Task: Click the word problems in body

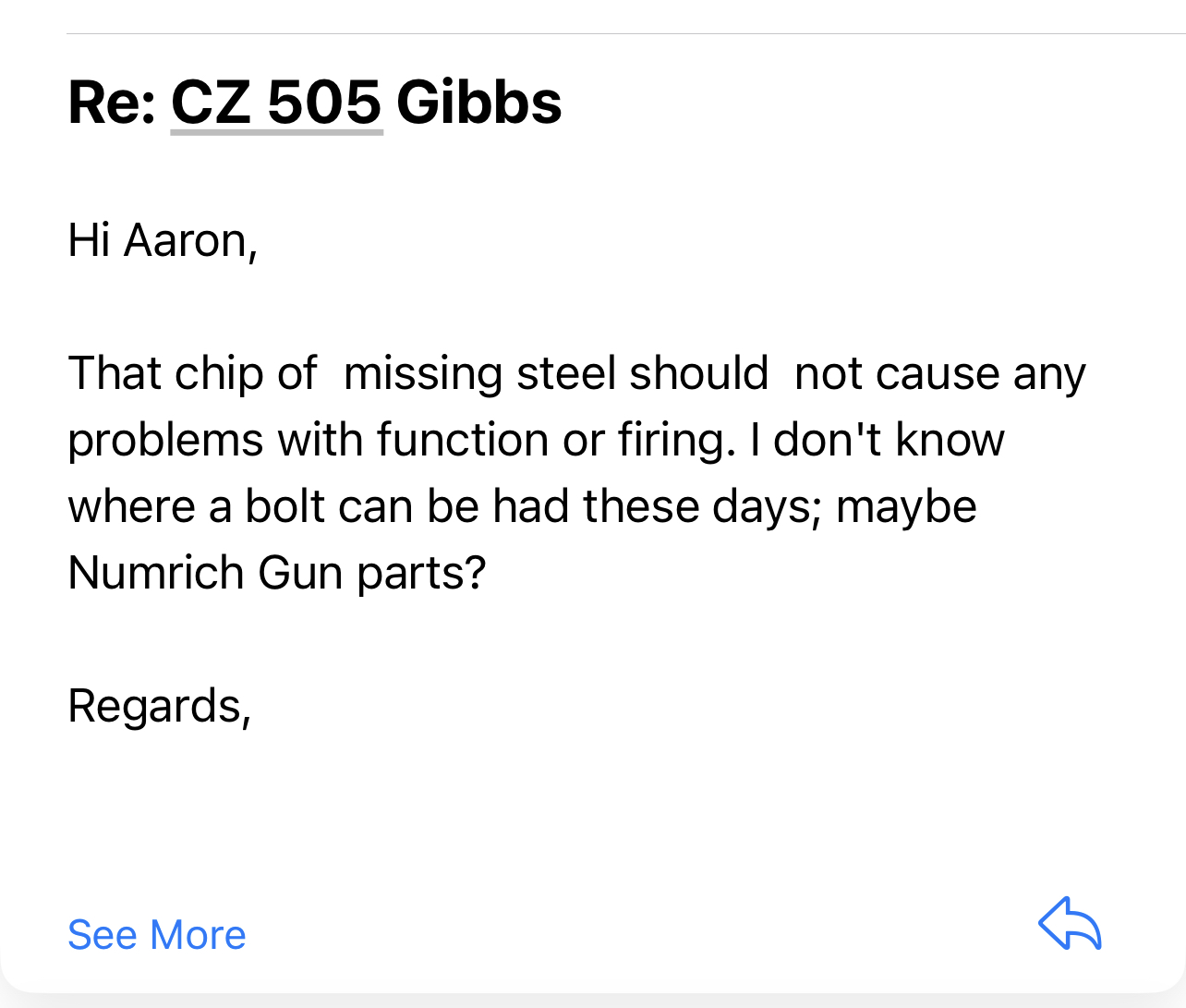Action: coord(165,441)
